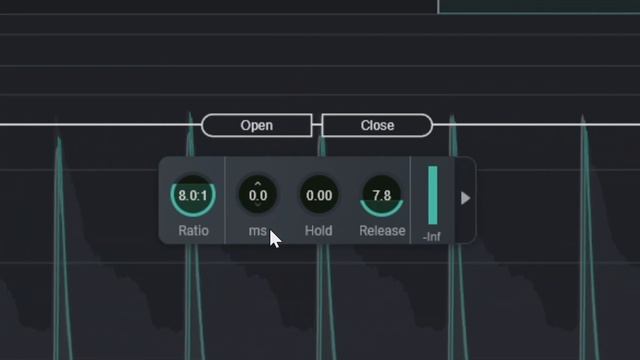Click the Open threshold handle
Viewport: 640px width, 360px height.
coord(257,125)
